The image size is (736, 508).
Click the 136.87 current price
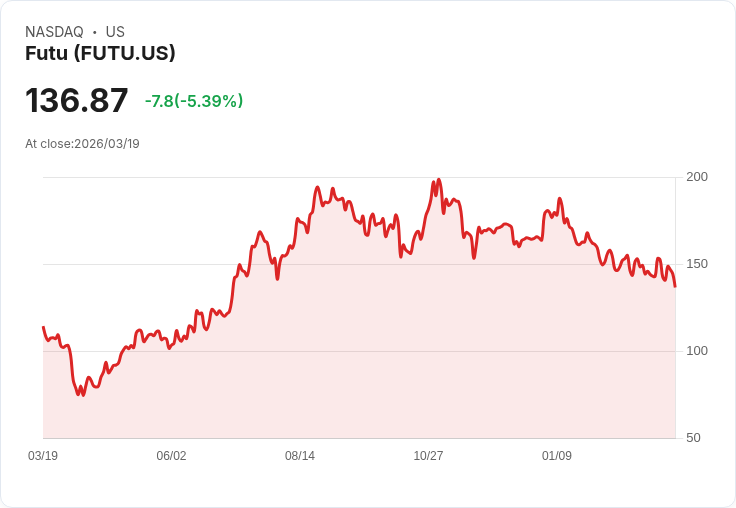(x=77, y=101)
